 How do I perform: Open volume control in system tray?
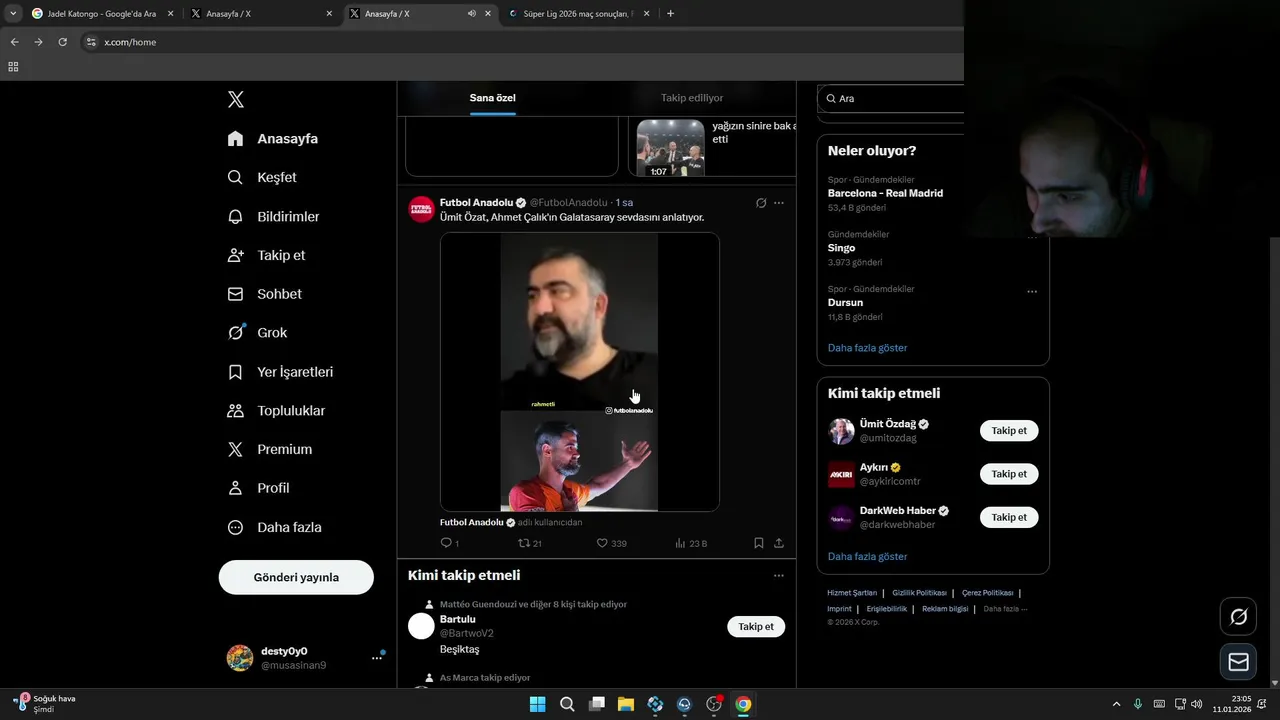tap(1197, 704)
